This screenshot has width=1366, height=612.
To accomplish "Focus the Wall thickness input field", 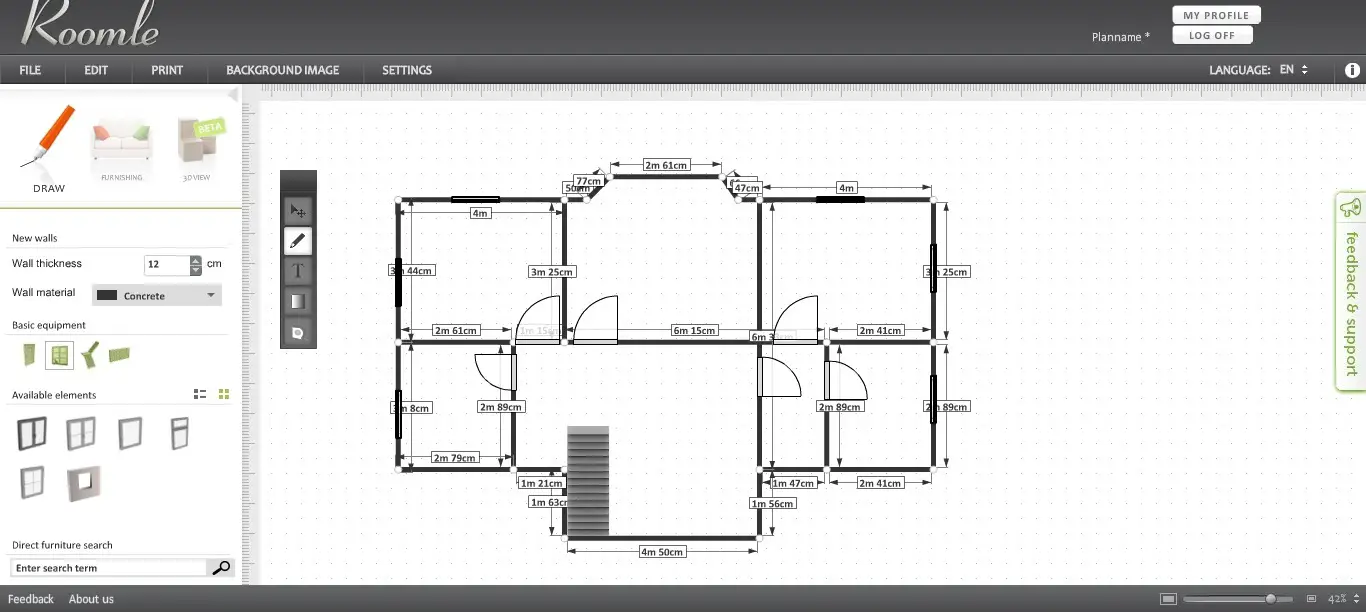I will [167, 264].
